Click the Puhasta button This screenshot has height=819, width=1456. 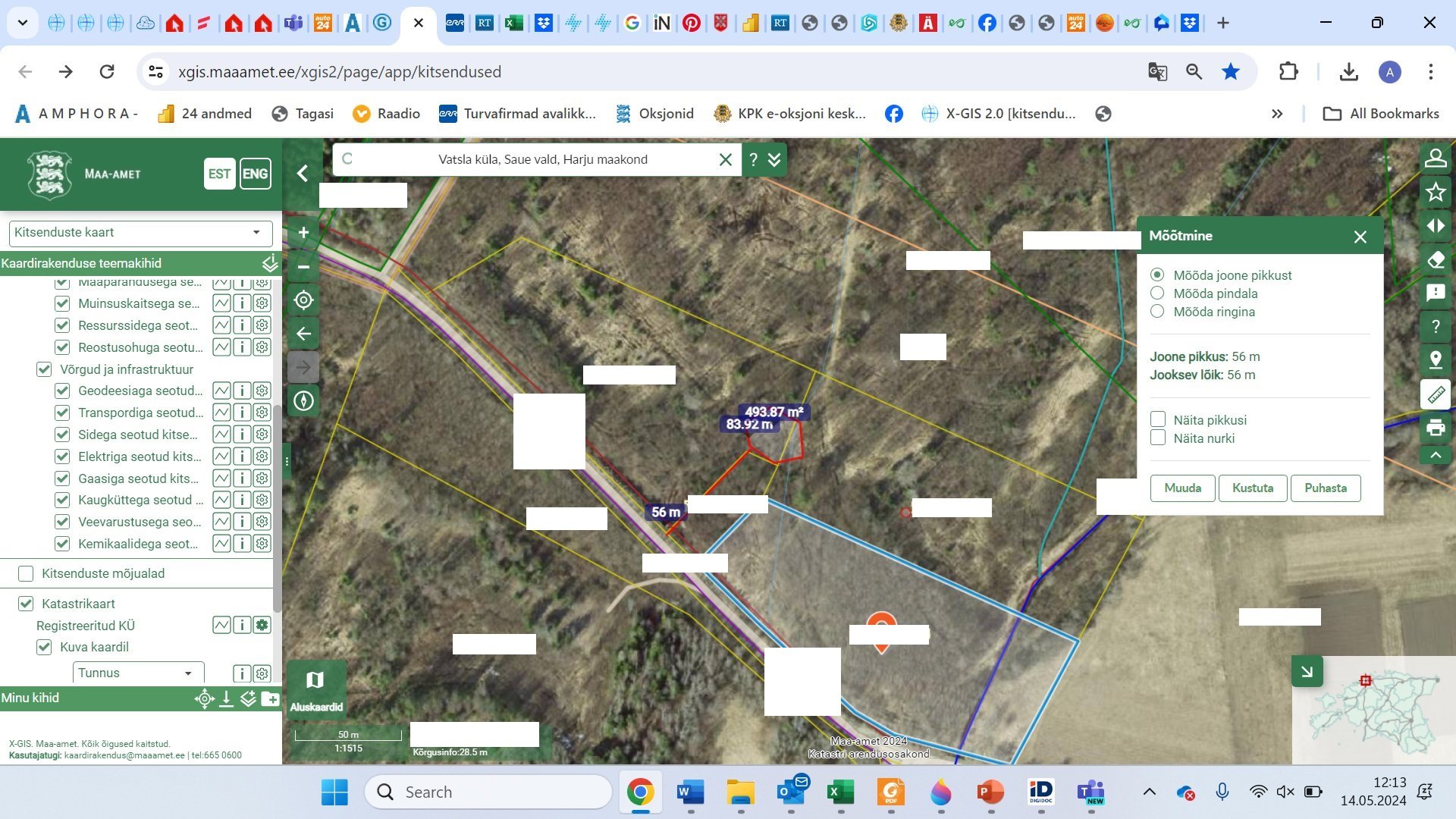tap(1325, 488)
